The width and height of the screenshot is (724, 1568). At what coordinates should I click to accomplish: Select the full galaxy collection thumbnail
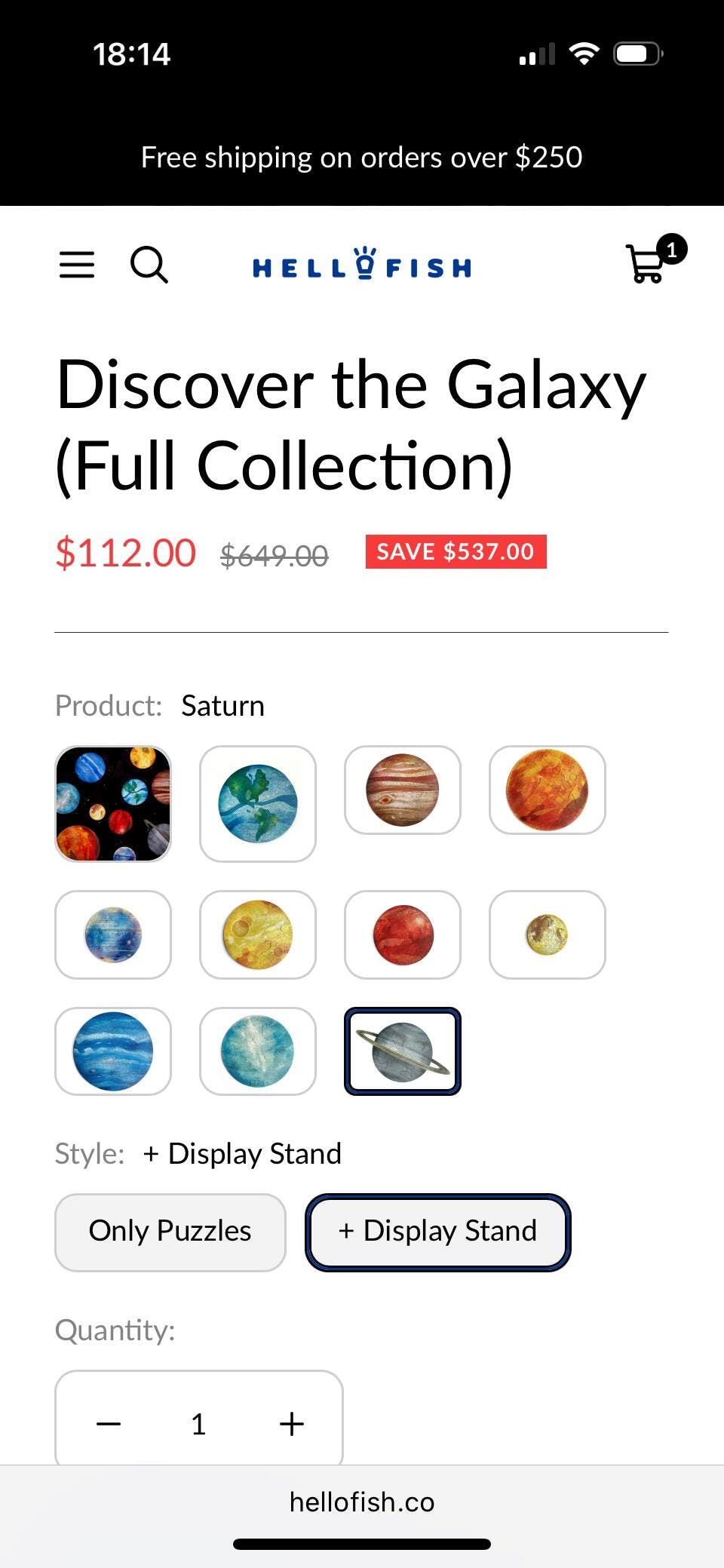pyautogui.click(x=113, y=804)
